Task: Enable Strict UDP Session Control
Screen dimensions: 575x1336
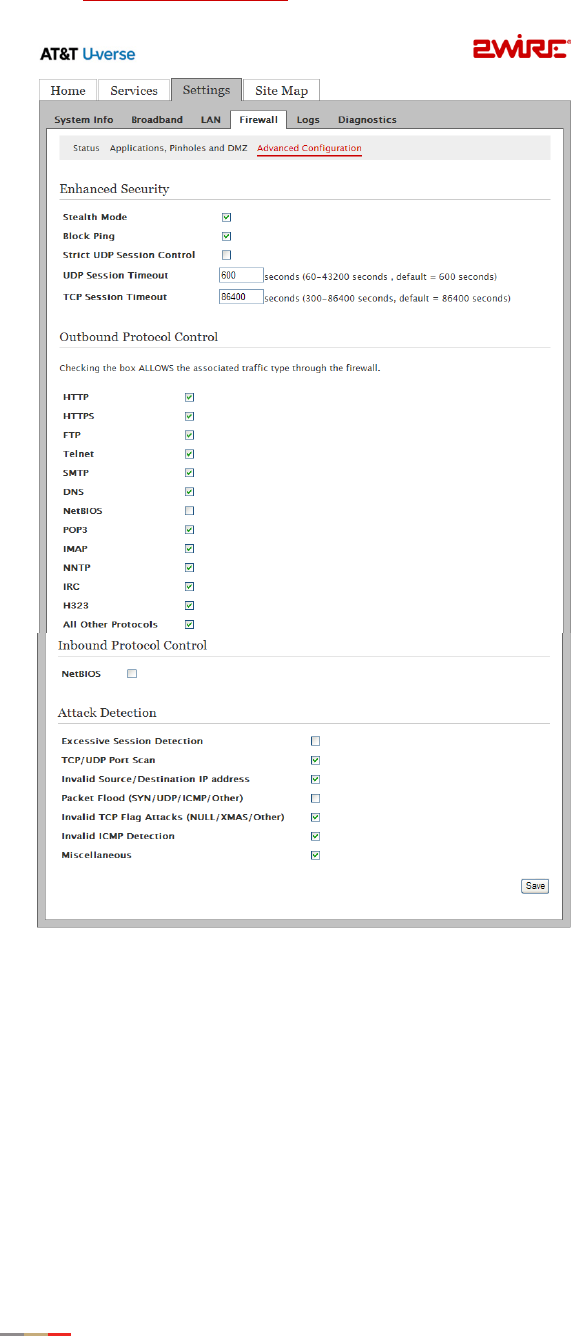Action: 227,255
